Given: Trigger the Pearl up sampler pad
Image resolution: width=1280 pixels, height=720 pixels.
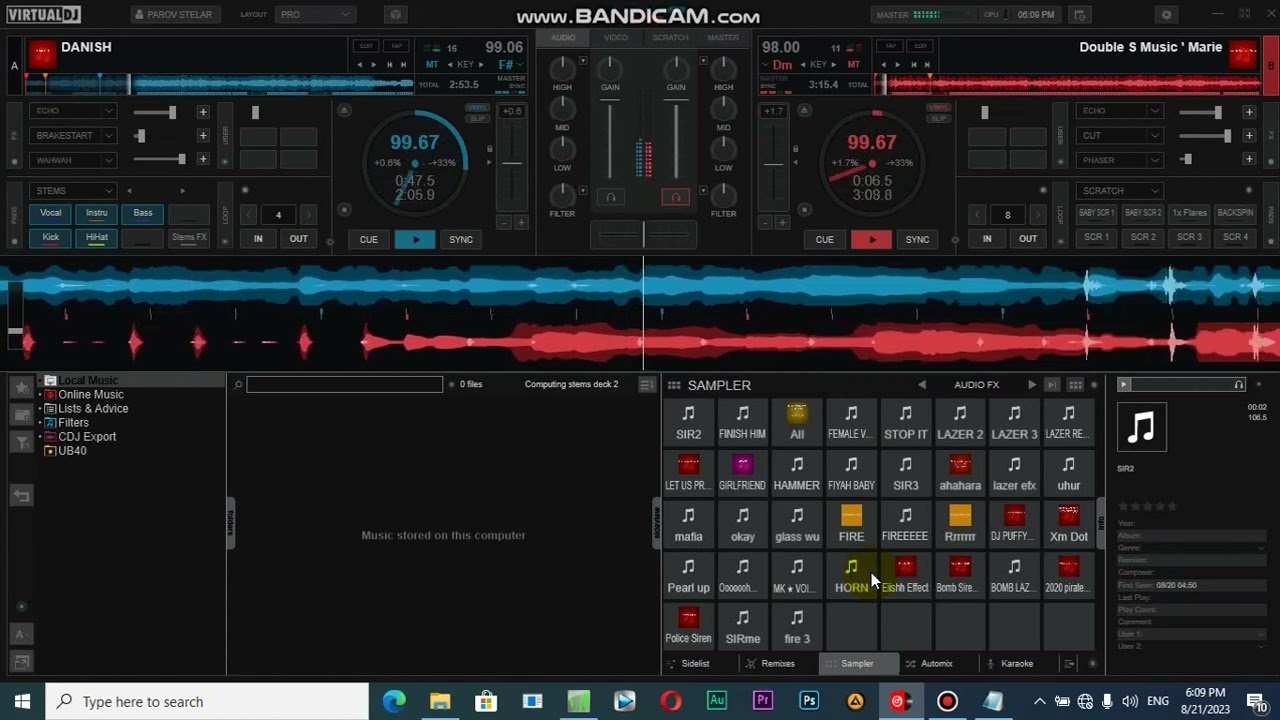Looking at the screenshot, I should coord(688,575).
